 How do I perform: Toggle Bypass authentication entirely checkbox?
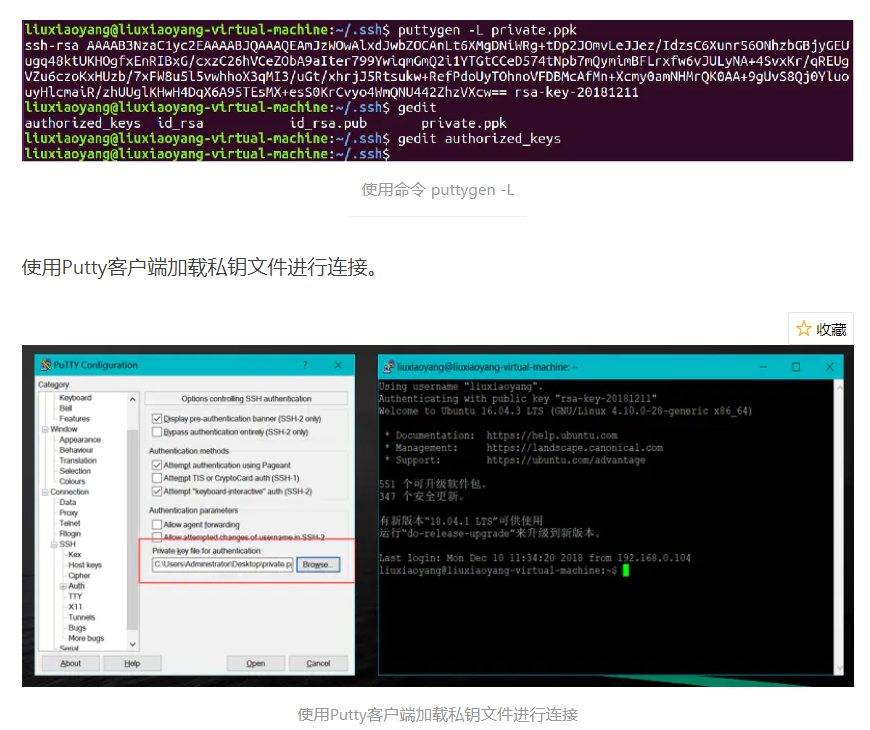[x=157, y=432]
